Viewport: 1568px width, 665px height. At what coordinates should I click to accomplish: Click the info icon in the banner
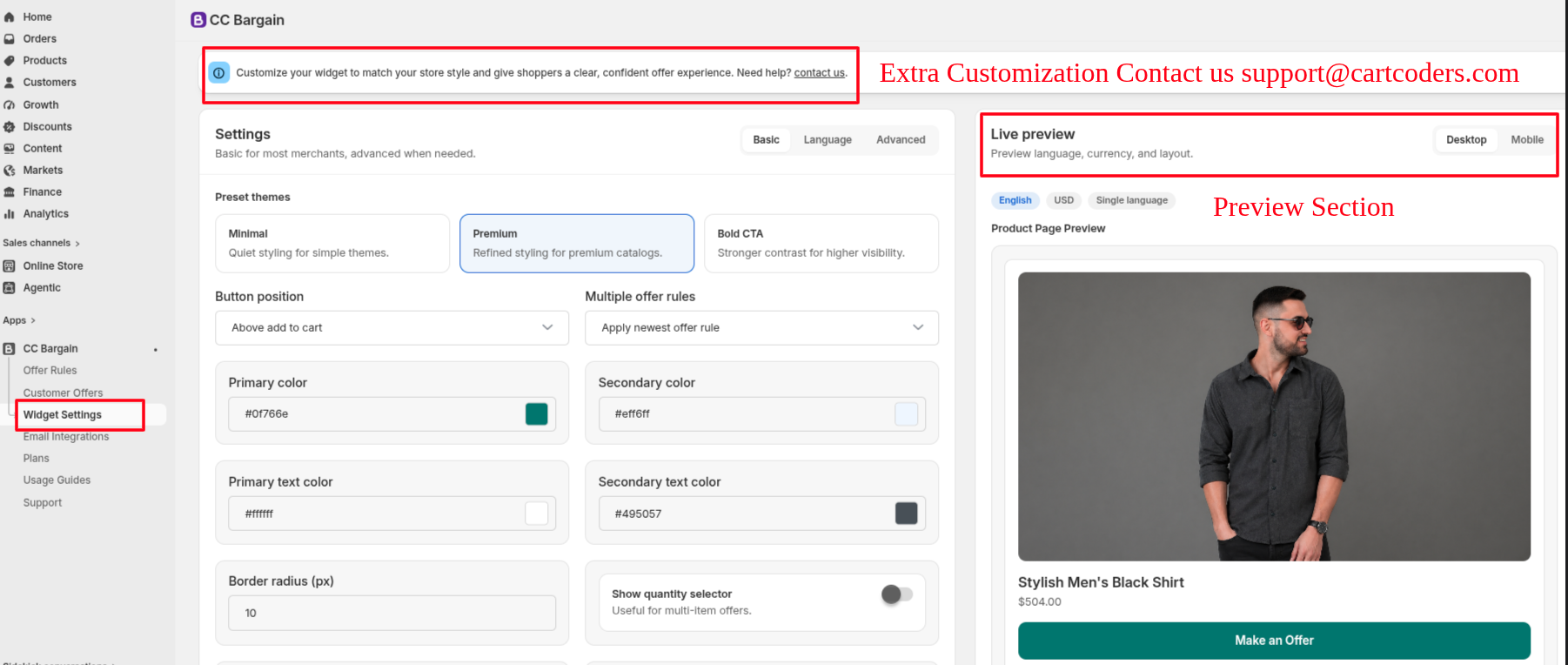tap(219, 73)
